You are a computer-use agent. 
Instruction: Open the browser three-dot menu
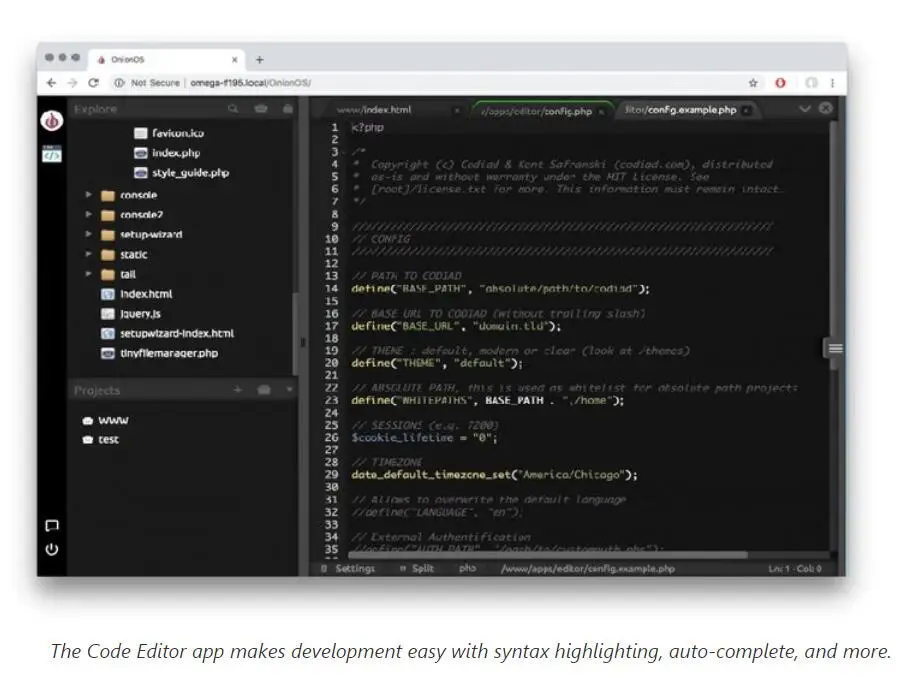click(x=832, y=83)
